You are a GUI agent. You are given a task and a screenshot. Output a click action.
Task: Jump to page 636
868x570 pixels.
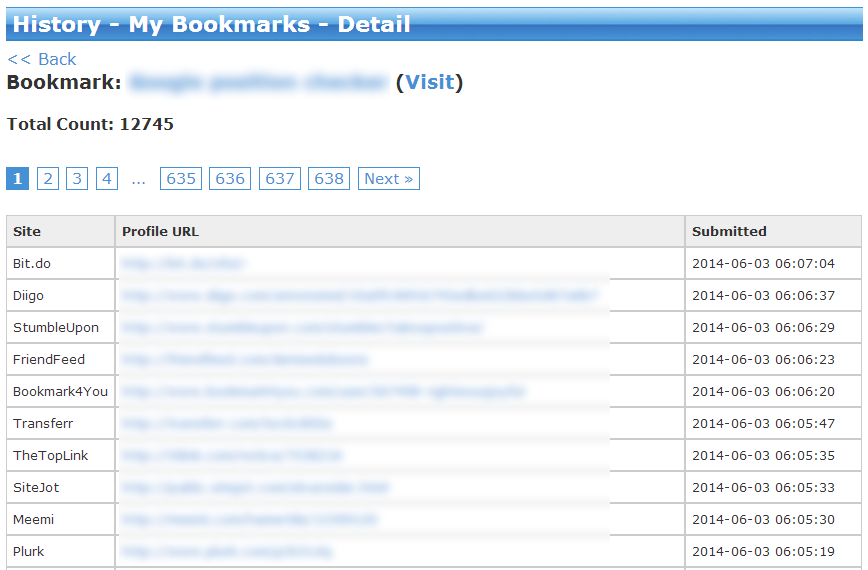pos(230,179)
